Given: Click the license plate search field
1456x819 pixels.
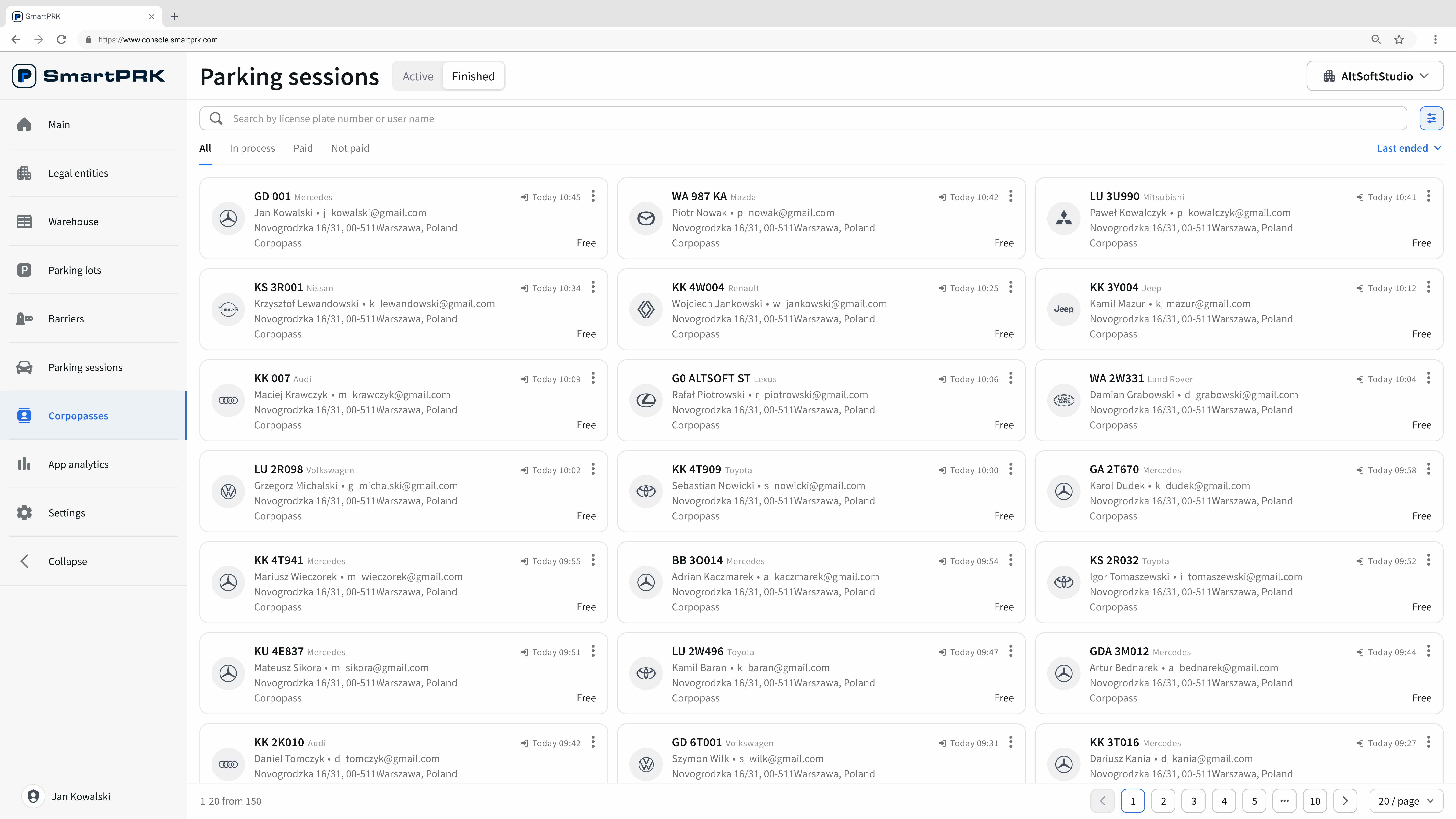Looking at the screenshot, I should [803, 118].
